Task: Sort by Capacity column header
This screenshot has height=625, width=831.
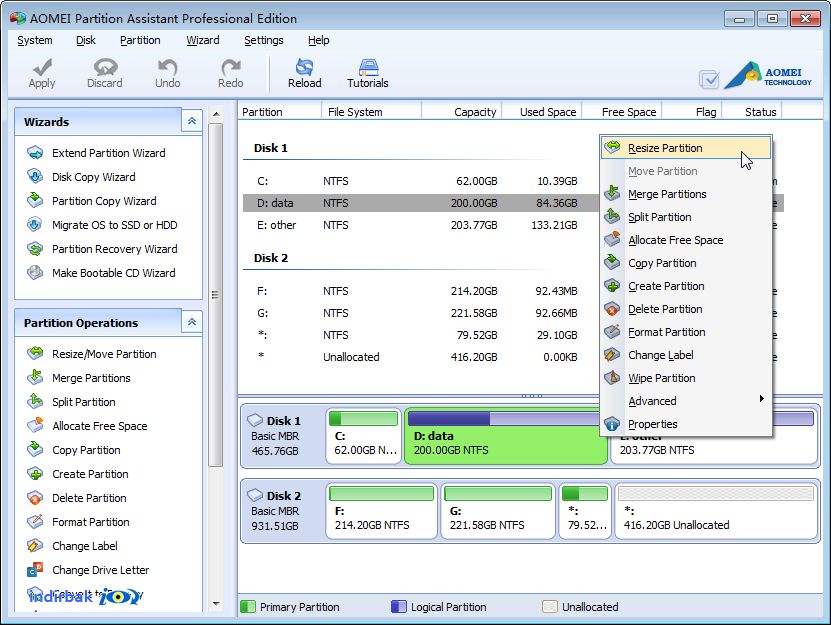Action: pyautogui.click(x=462, y=112)
